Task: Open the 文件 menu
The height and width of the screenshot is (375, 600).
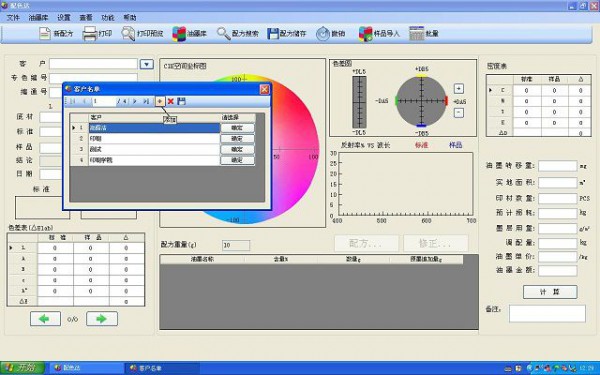Action: (13, 18)
